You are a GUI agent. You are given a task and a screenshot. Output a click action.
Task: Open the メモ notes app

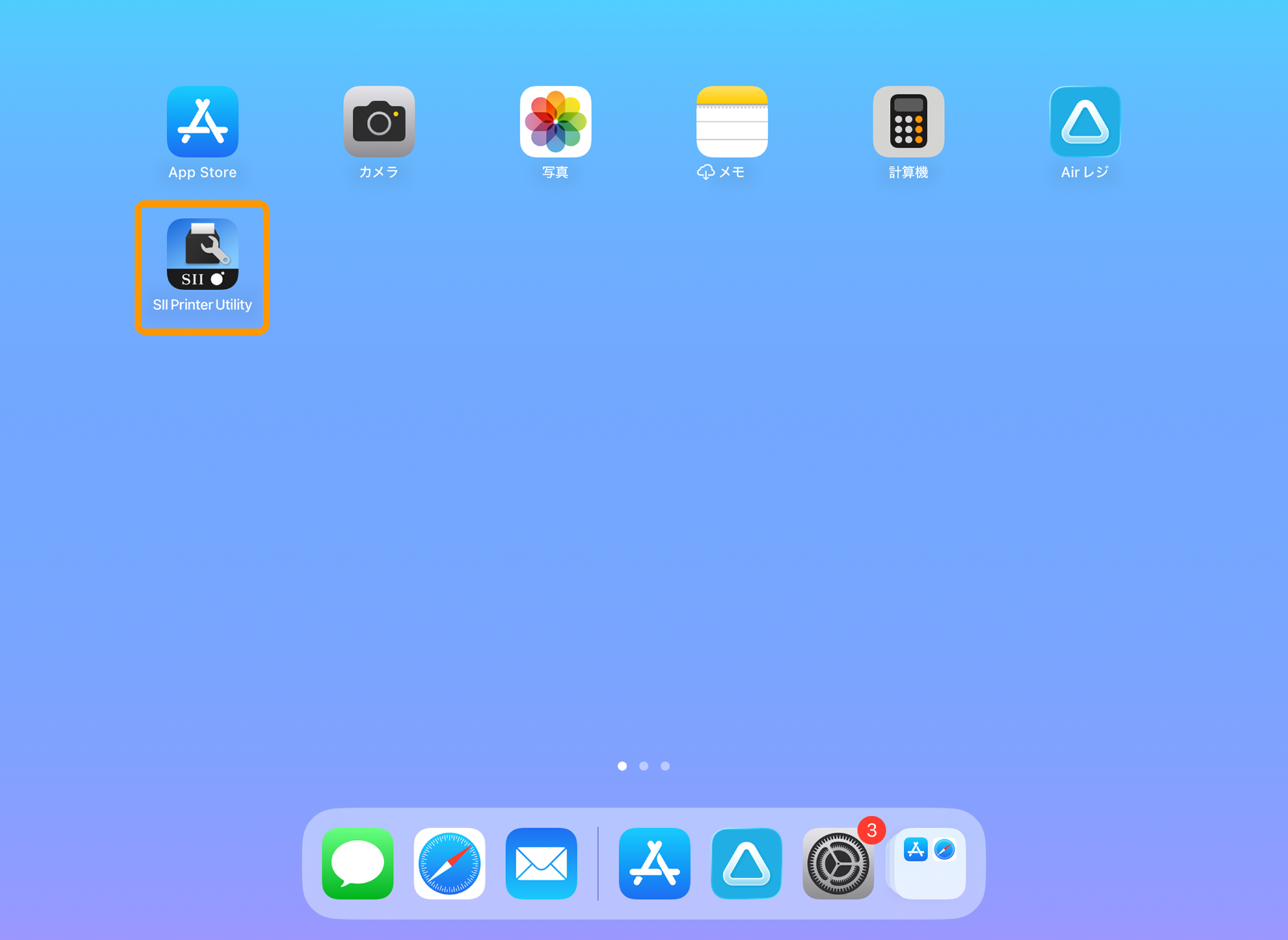point(732,122)
